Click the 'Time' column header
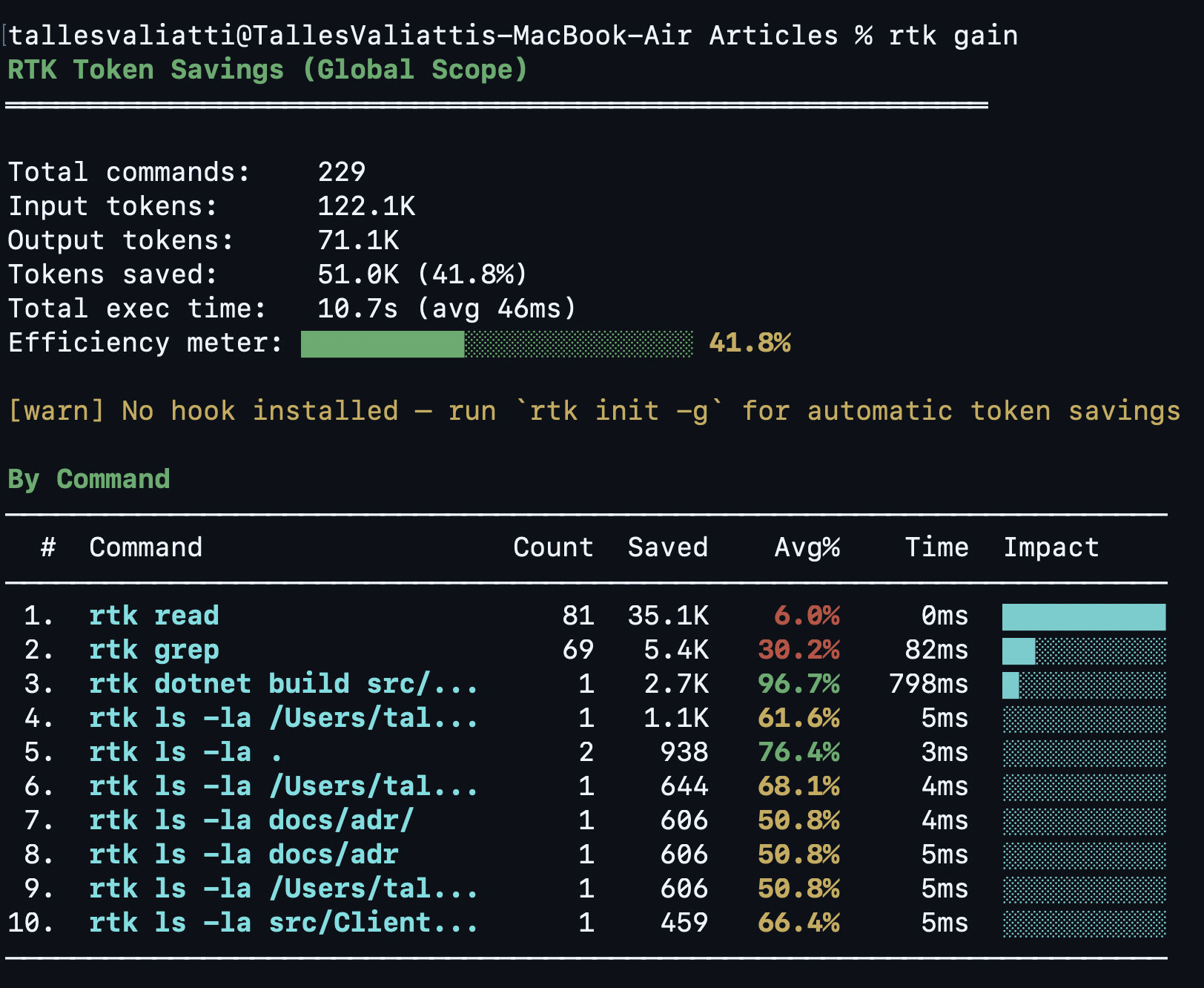 point(937,547)
